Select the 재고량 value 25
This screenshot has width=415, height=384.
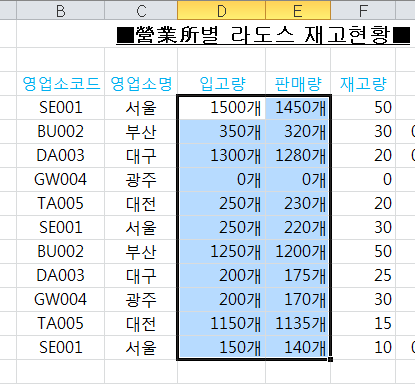pyautogui.click(x=363, y=275)
